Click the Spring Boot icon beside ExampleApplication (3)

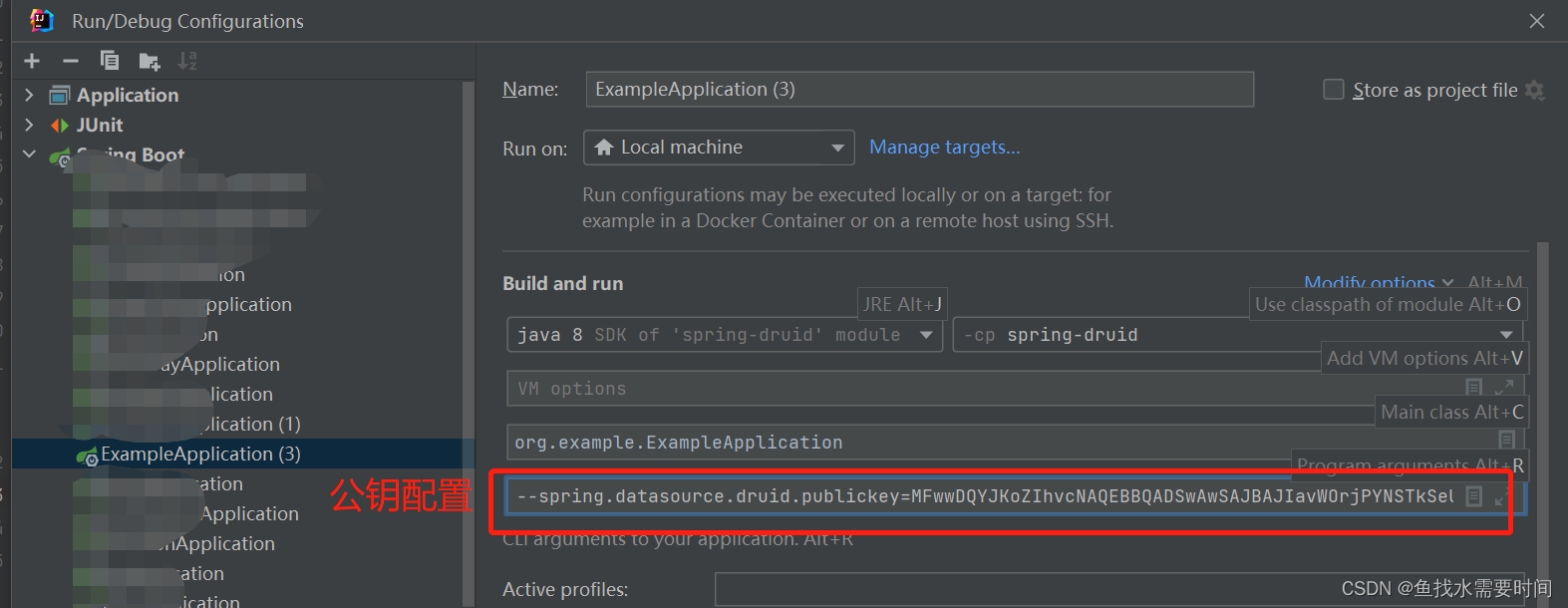pos(88,456)
